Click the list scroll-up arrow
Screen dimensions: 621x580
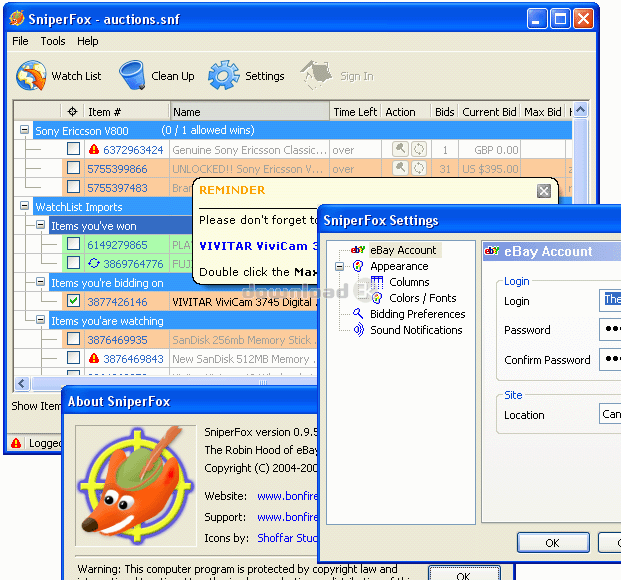581,110
